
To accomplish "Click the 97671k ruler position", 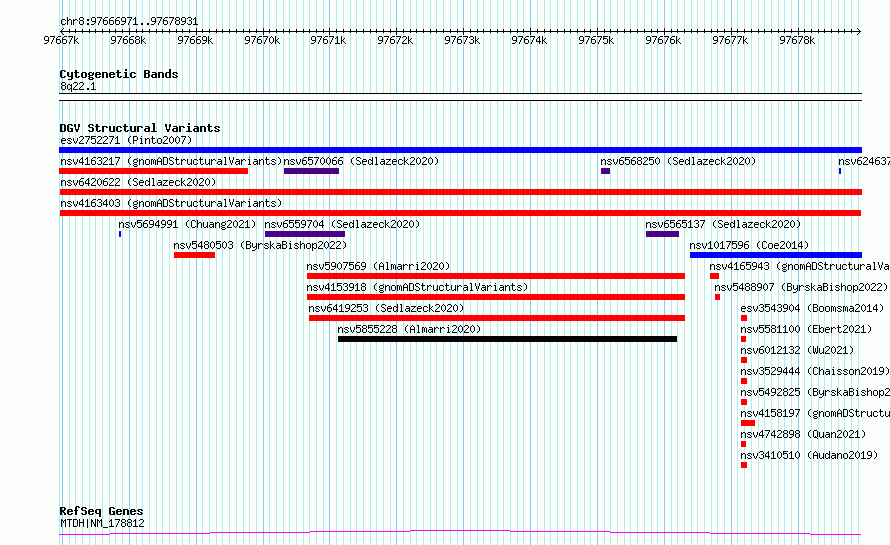I will click(328, 40).
